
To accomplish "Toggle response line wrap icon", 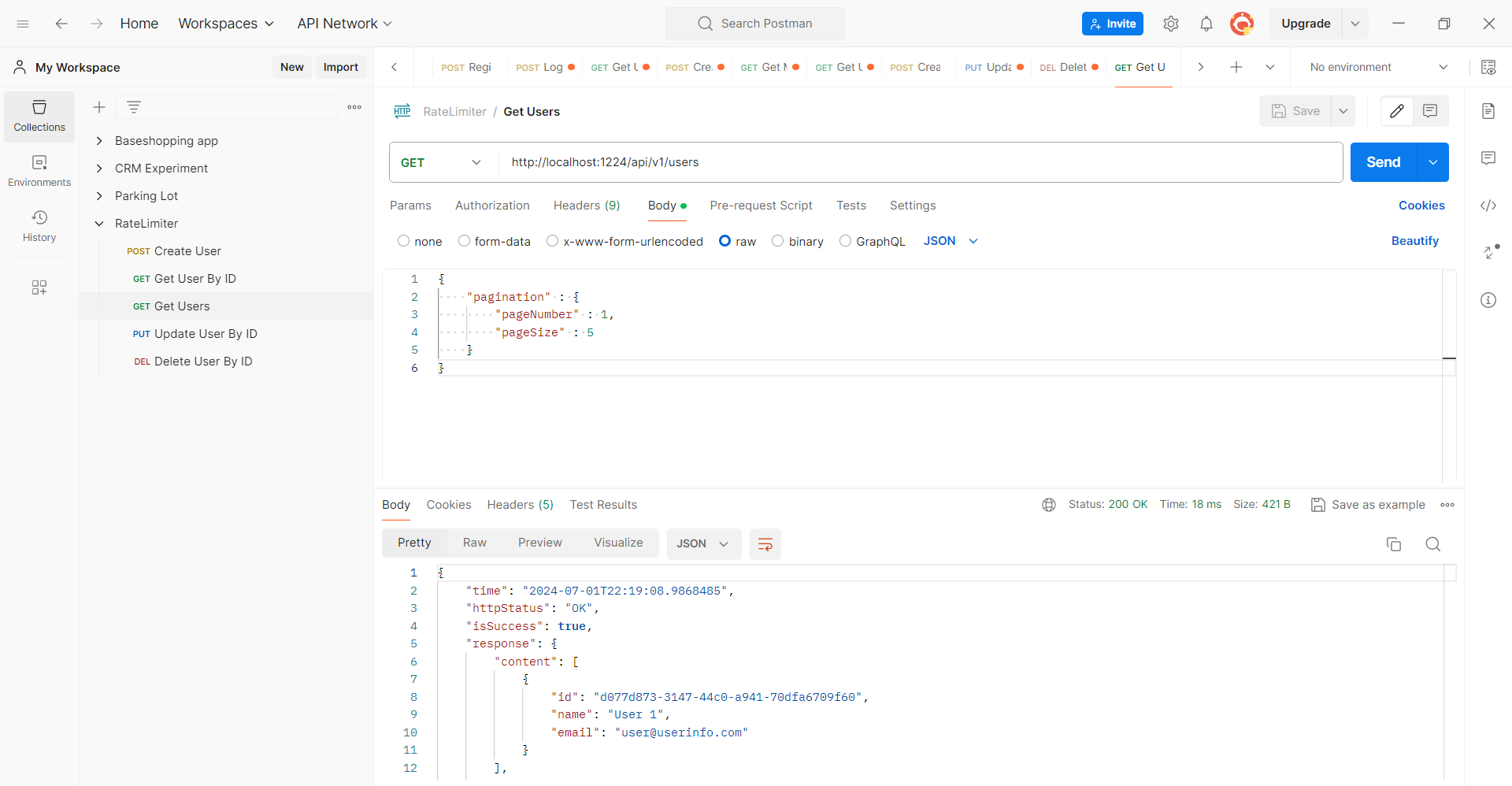I will pos(765,544).
